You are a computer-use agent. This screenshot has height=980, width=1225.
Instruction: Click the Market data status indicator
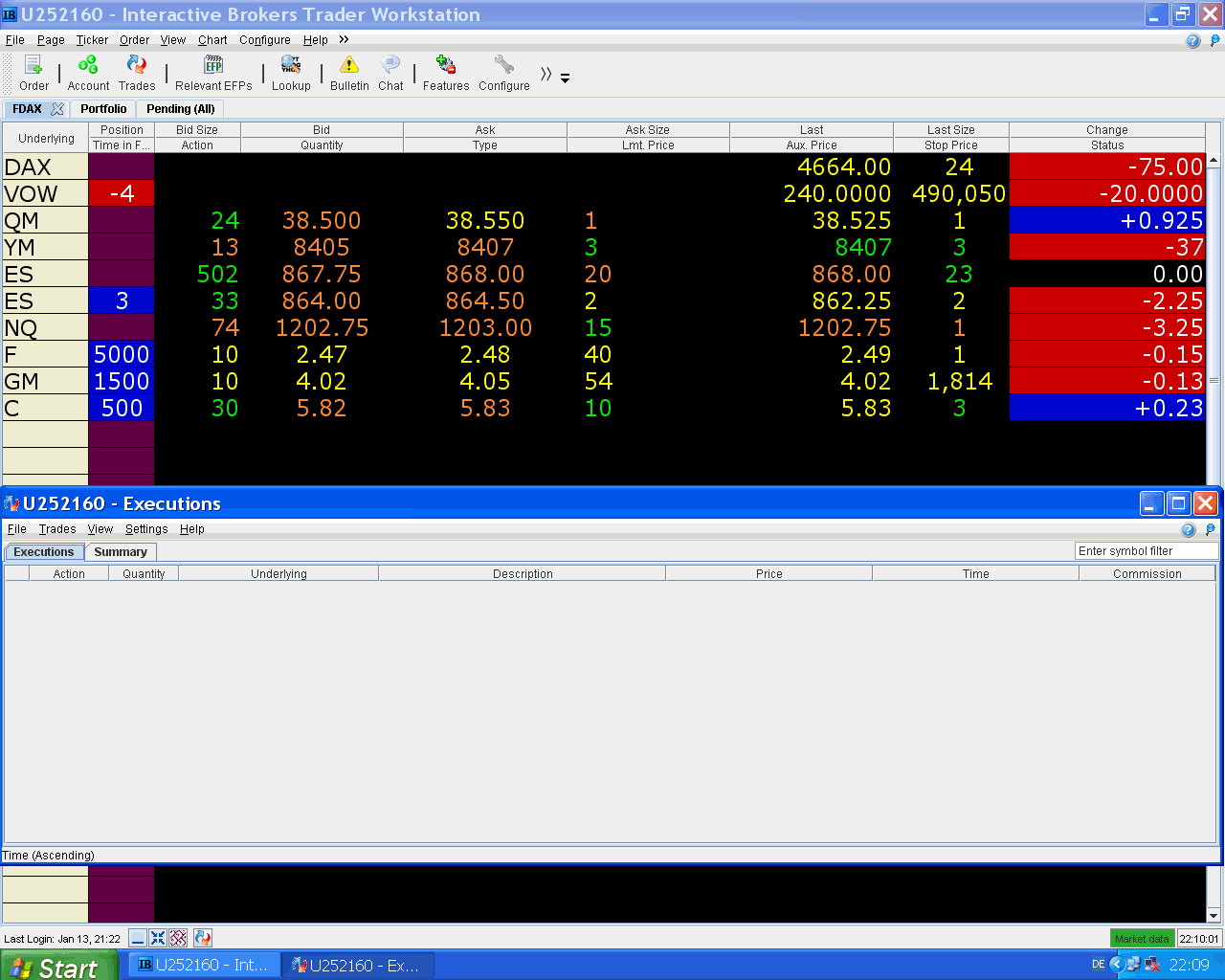(x=1142, y=939)
